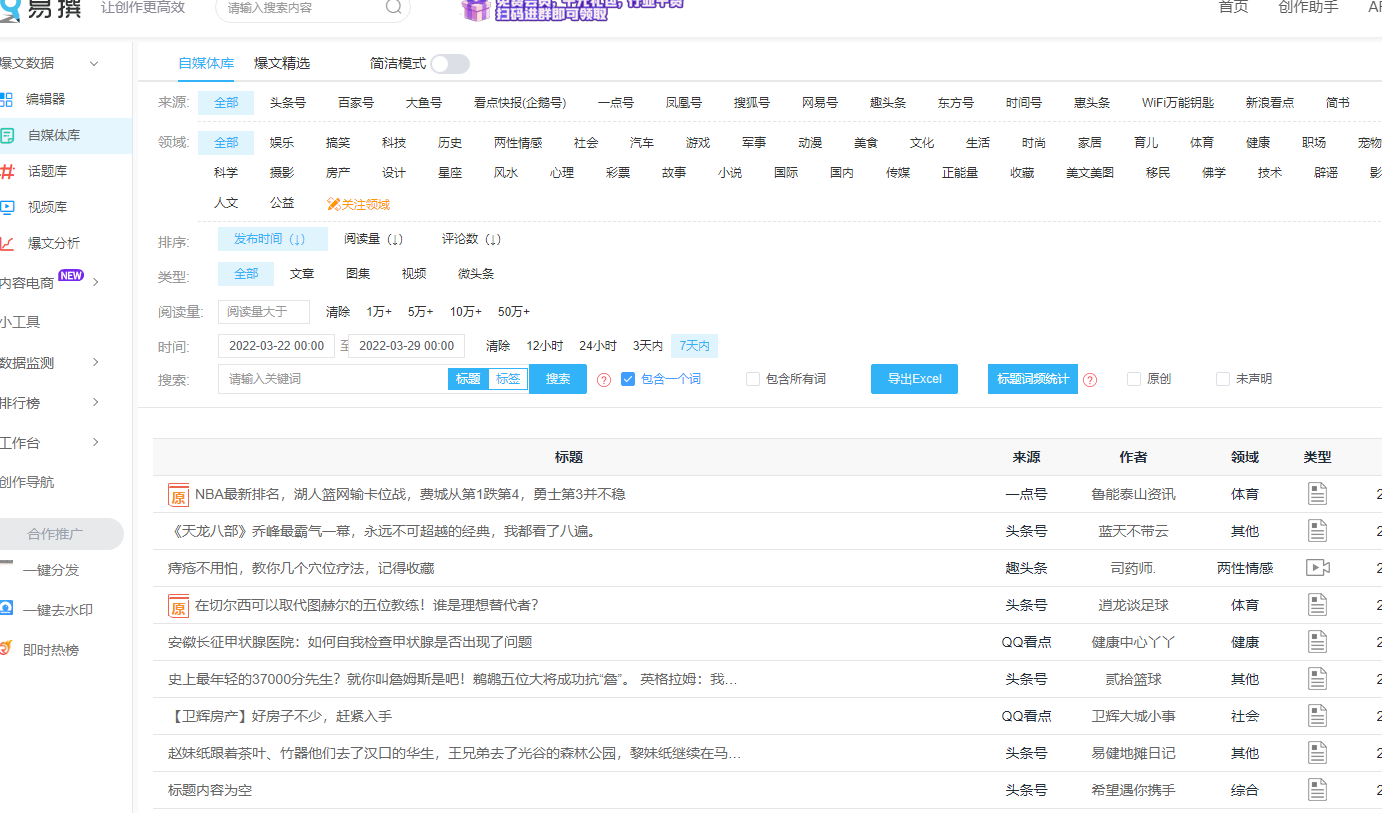The width and height of the screenshot is (1382, 813).
Task: Toggle the 简洁模式 switch
Action: click(449, 64)
